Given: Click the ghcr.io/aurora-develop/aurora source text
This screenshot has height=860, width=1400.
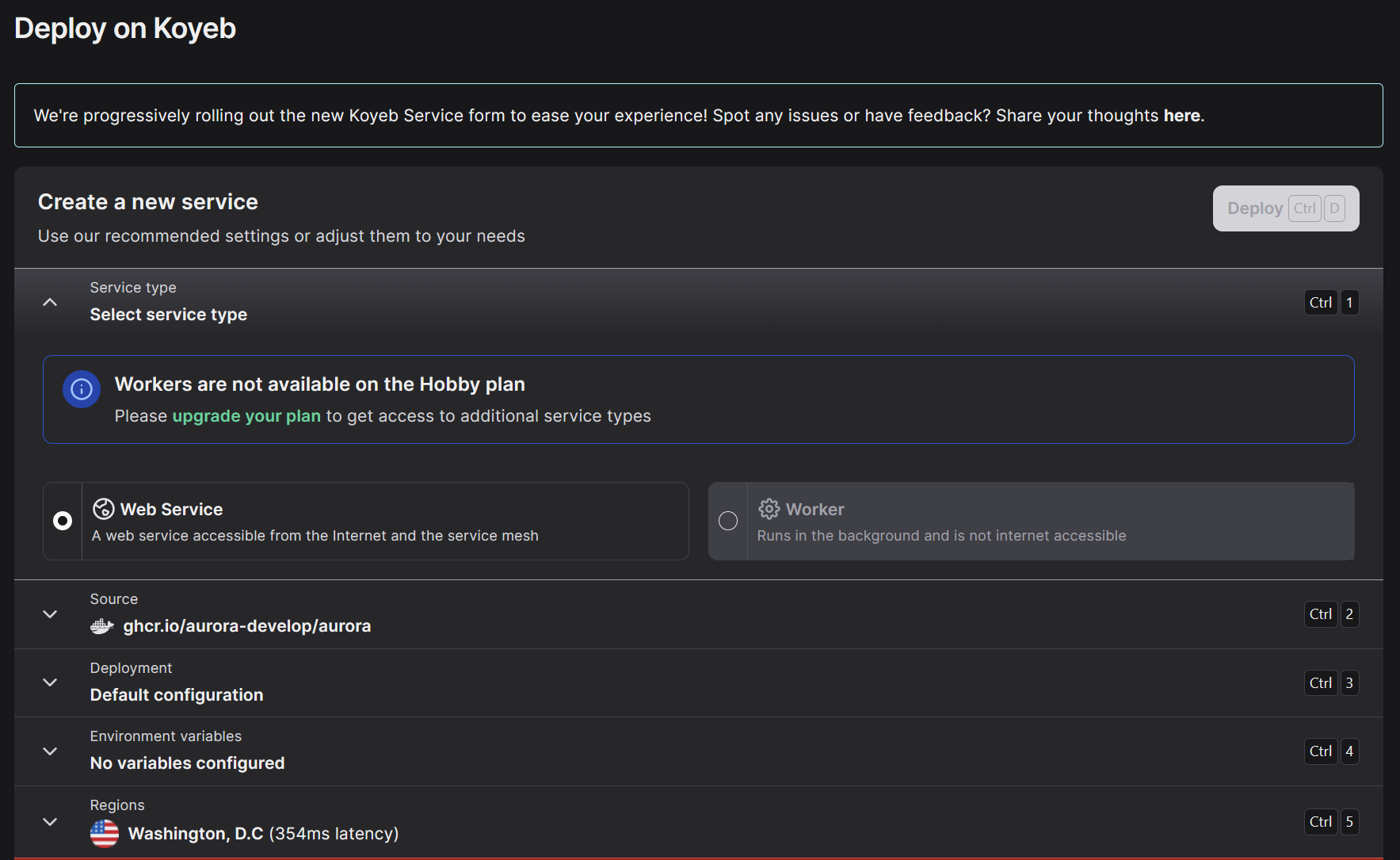Looking at the screenshot, I should pyautogui.click(x=246, y=626).
